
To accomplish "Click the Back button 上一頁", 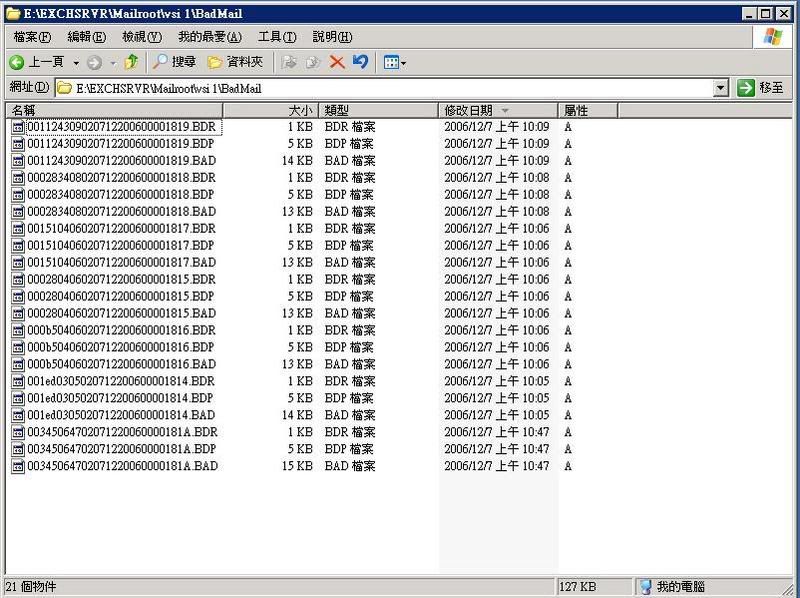I will [x=36, y=62].
